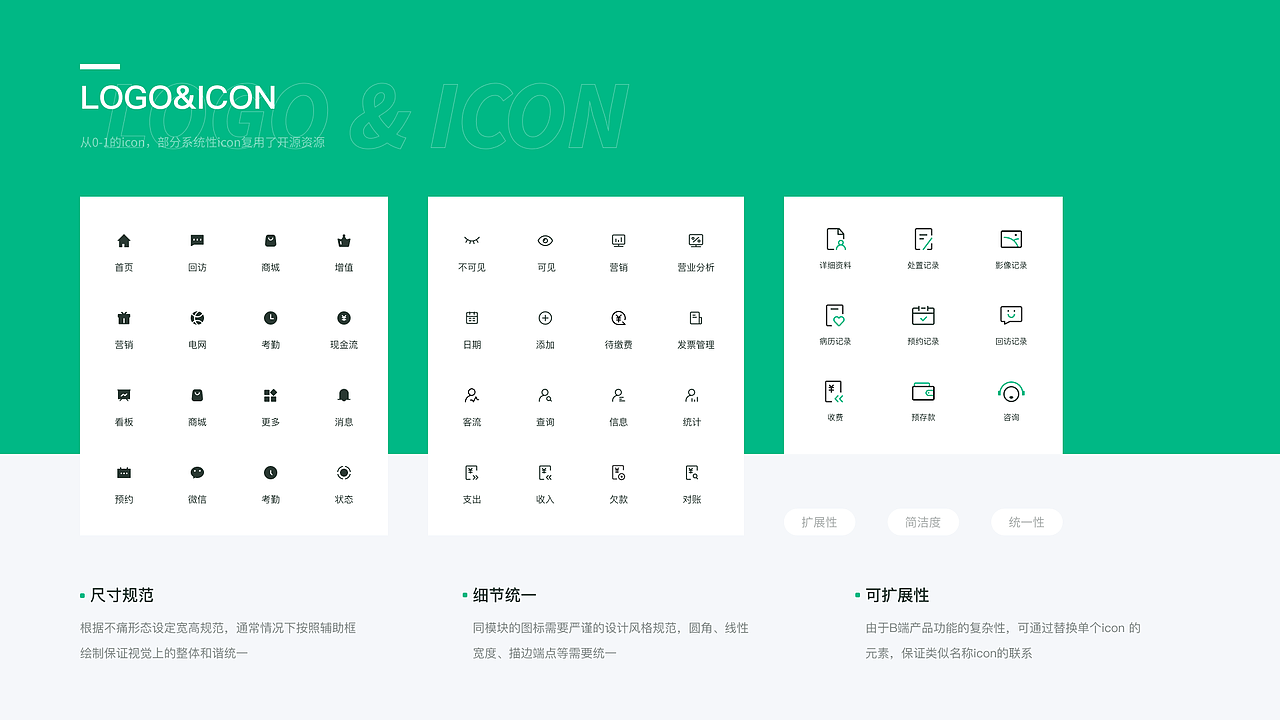Click the 商城 shopping mall icon
This screenshot has height=720, width=1280.
click(270, 240)
